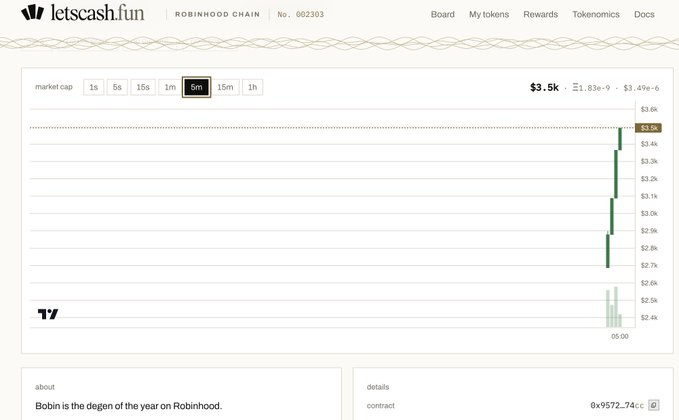Click the latest green candle at $3.5k

tap(620, 139)
